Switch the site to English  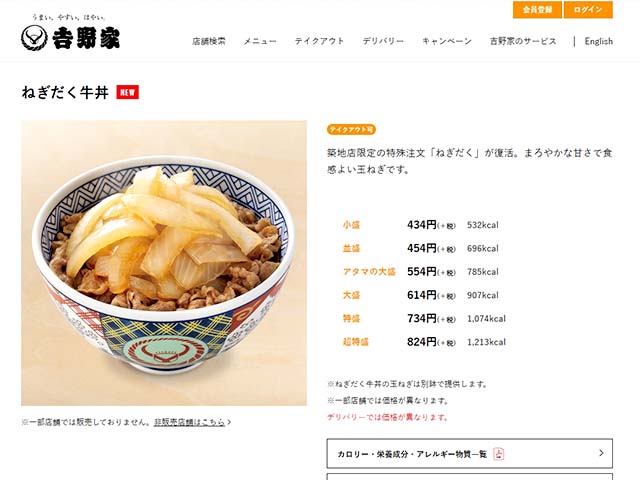pos(598,41)
